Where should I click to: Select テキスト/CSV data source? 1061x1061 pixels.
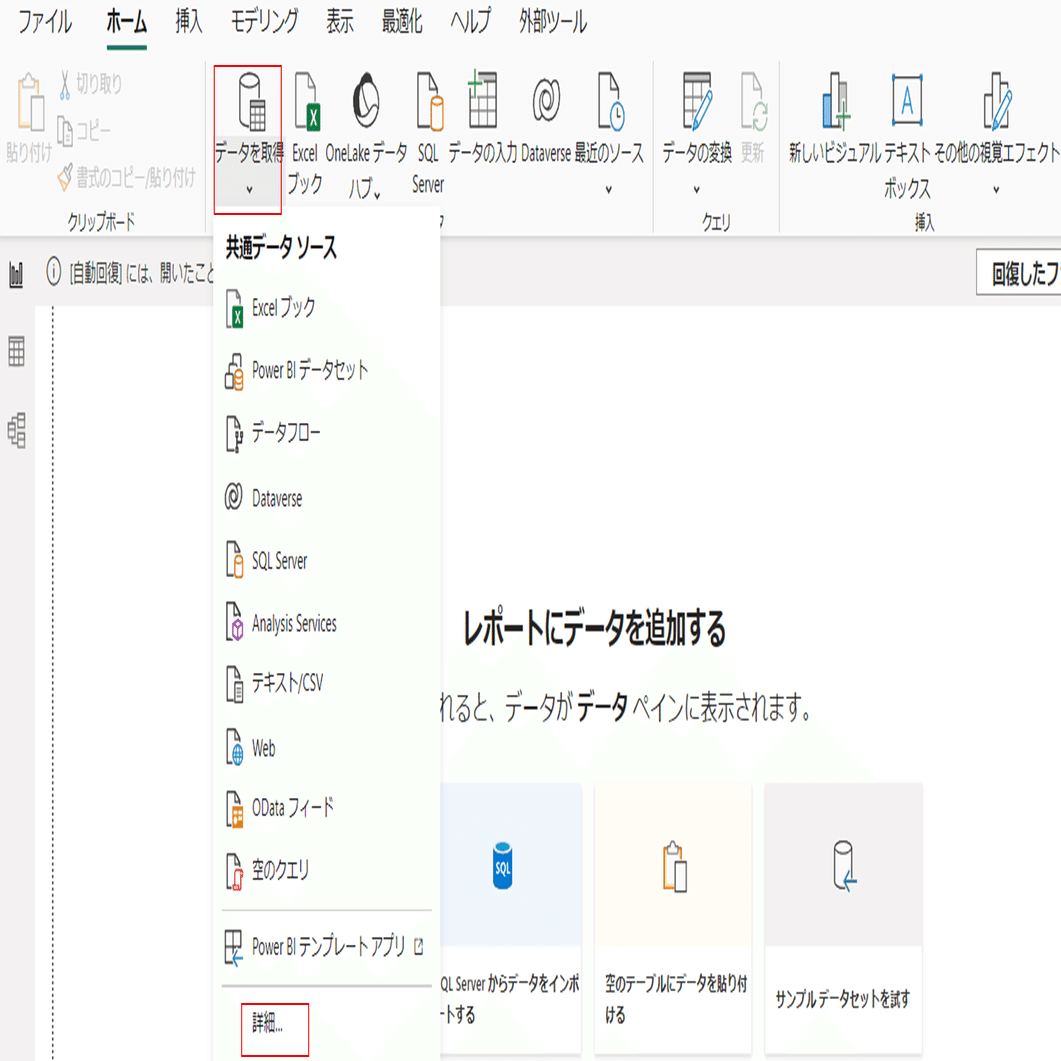(x=327, y=683)
